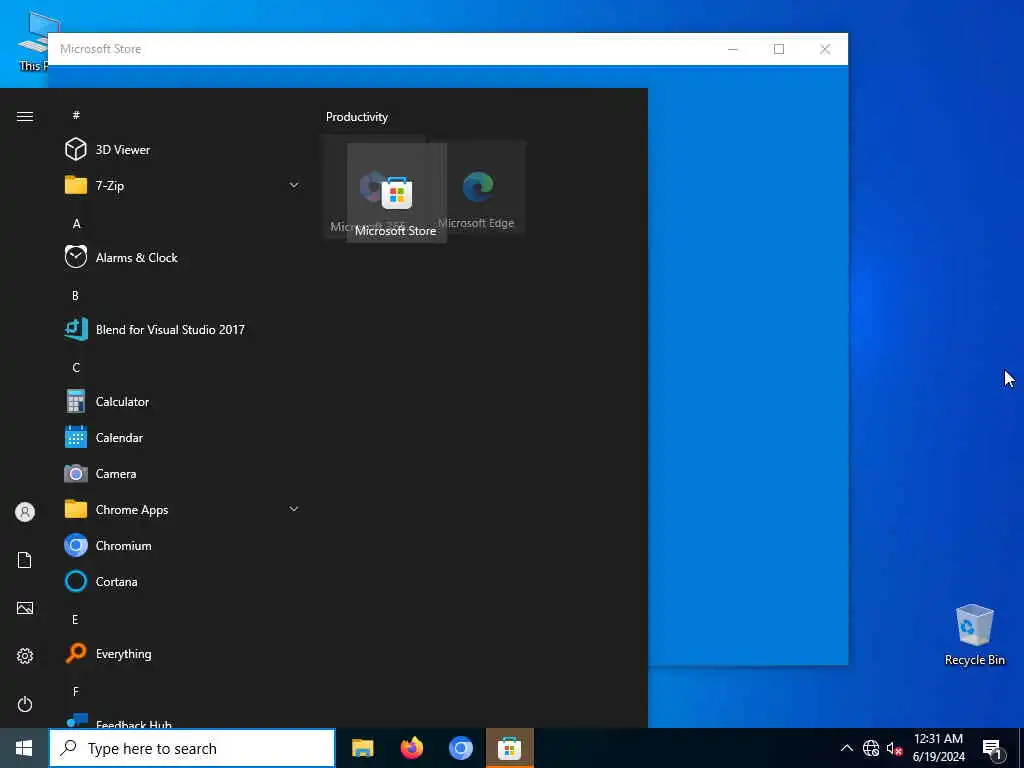Screen dimensions: 1024x768
Task: Open Pictures from Start sidebar
Action: tap(25, 608)
